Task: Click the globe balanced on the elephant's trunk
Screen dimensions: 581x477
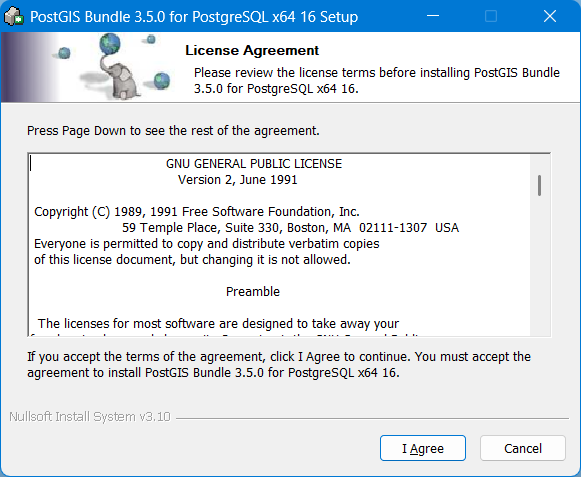Action: (x=110, y=44)
